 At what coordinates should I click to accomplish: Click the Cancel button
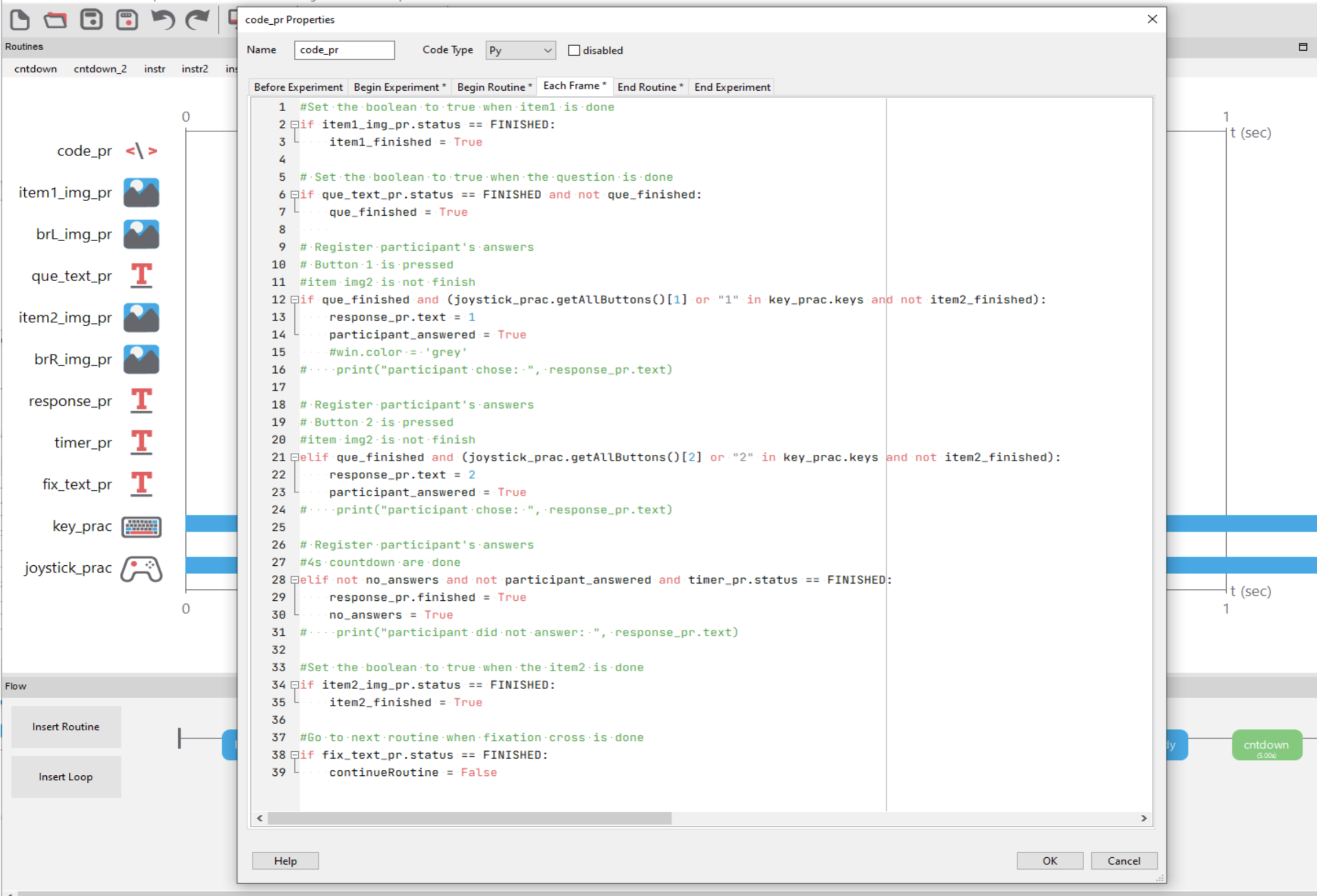click(x=1124, y=861)
